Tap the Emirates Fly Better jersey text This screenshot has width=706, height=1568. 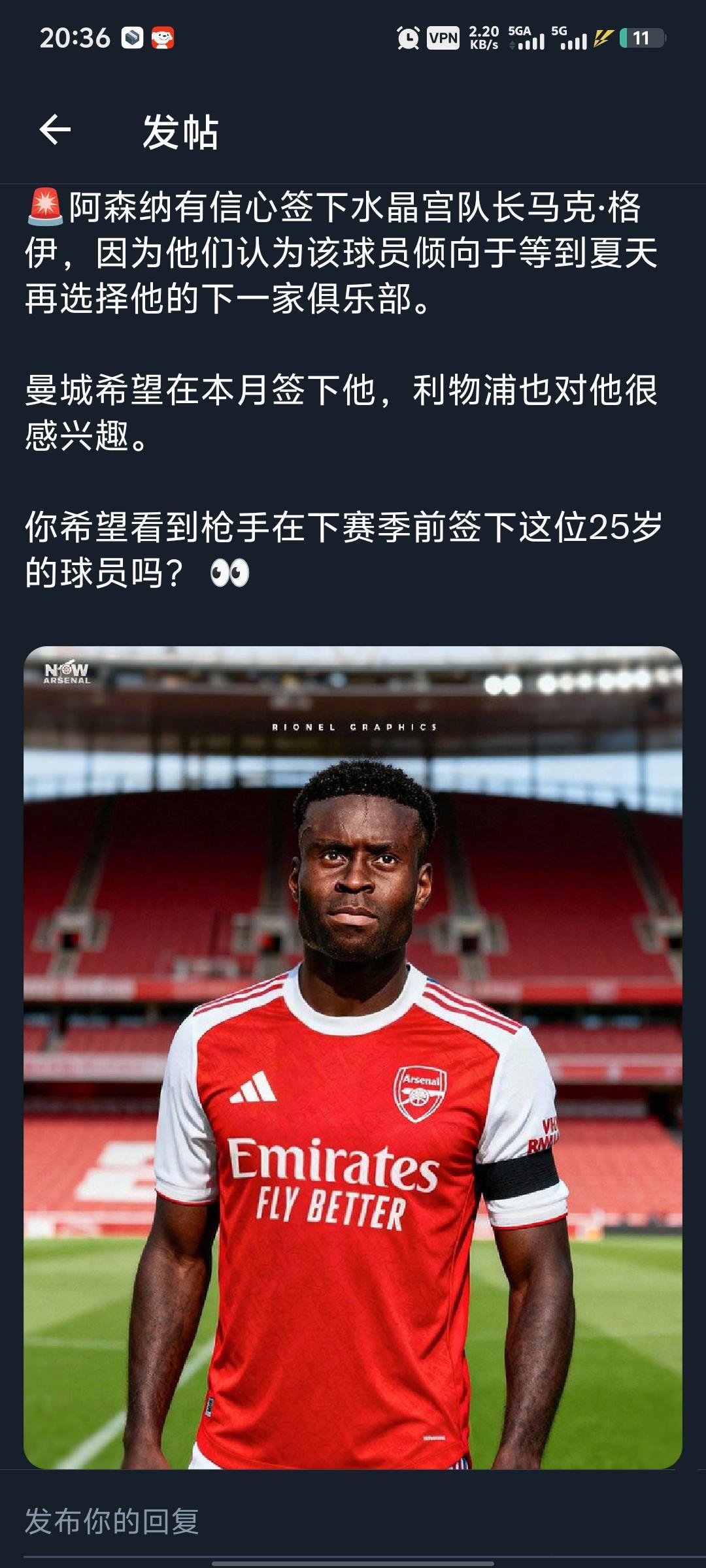coord(333,1183)
